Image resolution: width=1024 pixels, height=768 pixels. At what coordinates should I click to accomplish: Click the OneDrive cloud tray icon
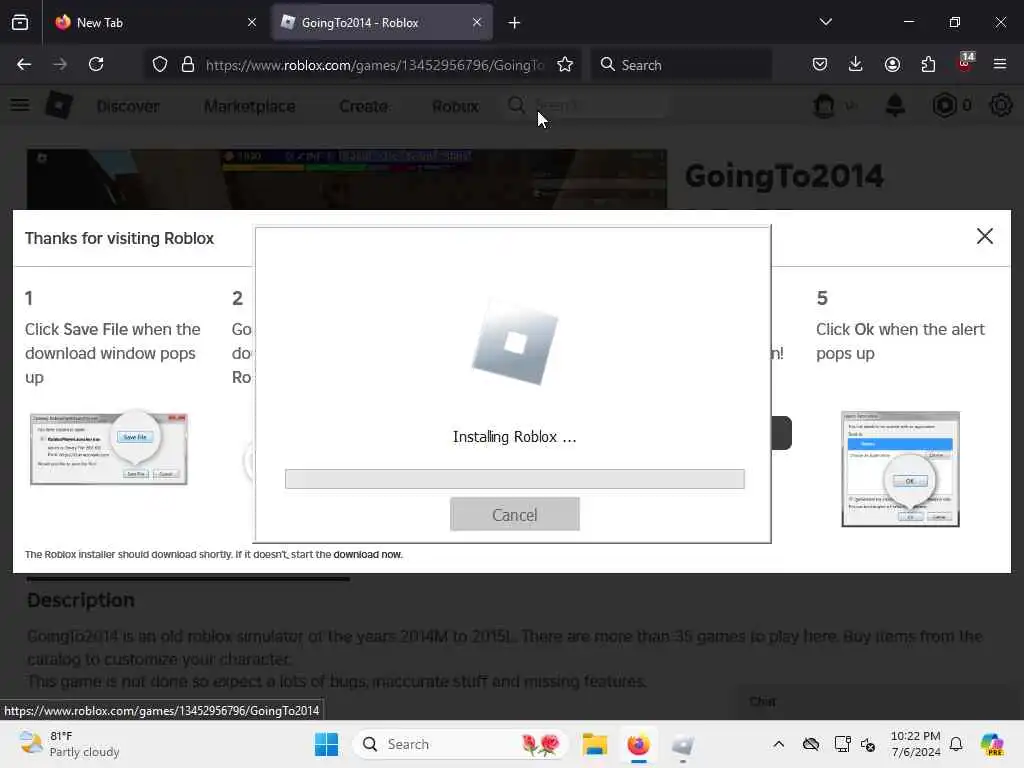click(x=810, y=744)
